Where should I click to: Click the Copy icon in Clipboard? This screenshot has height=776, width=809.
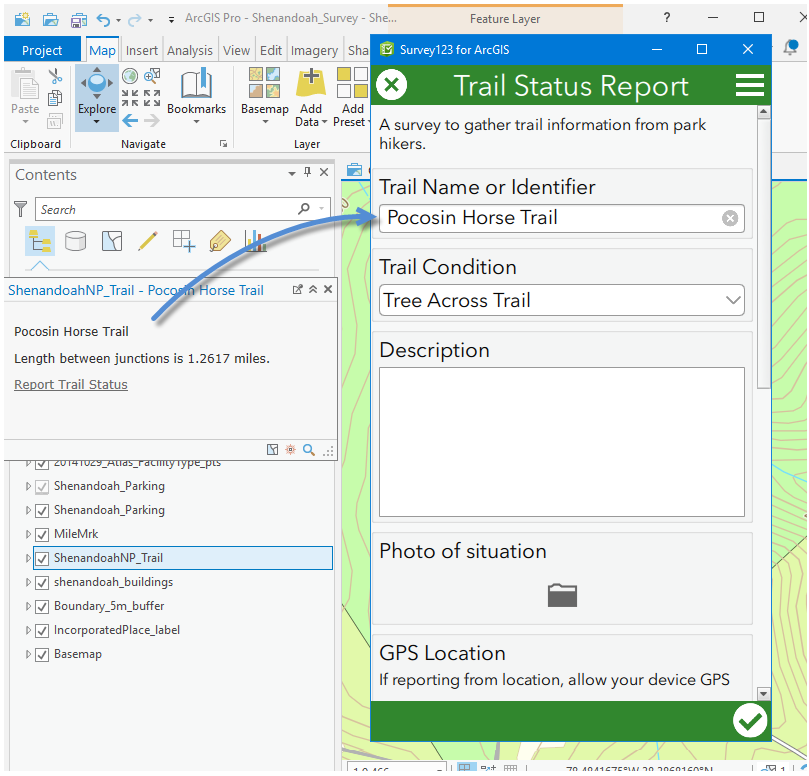(x=55, y=98)
